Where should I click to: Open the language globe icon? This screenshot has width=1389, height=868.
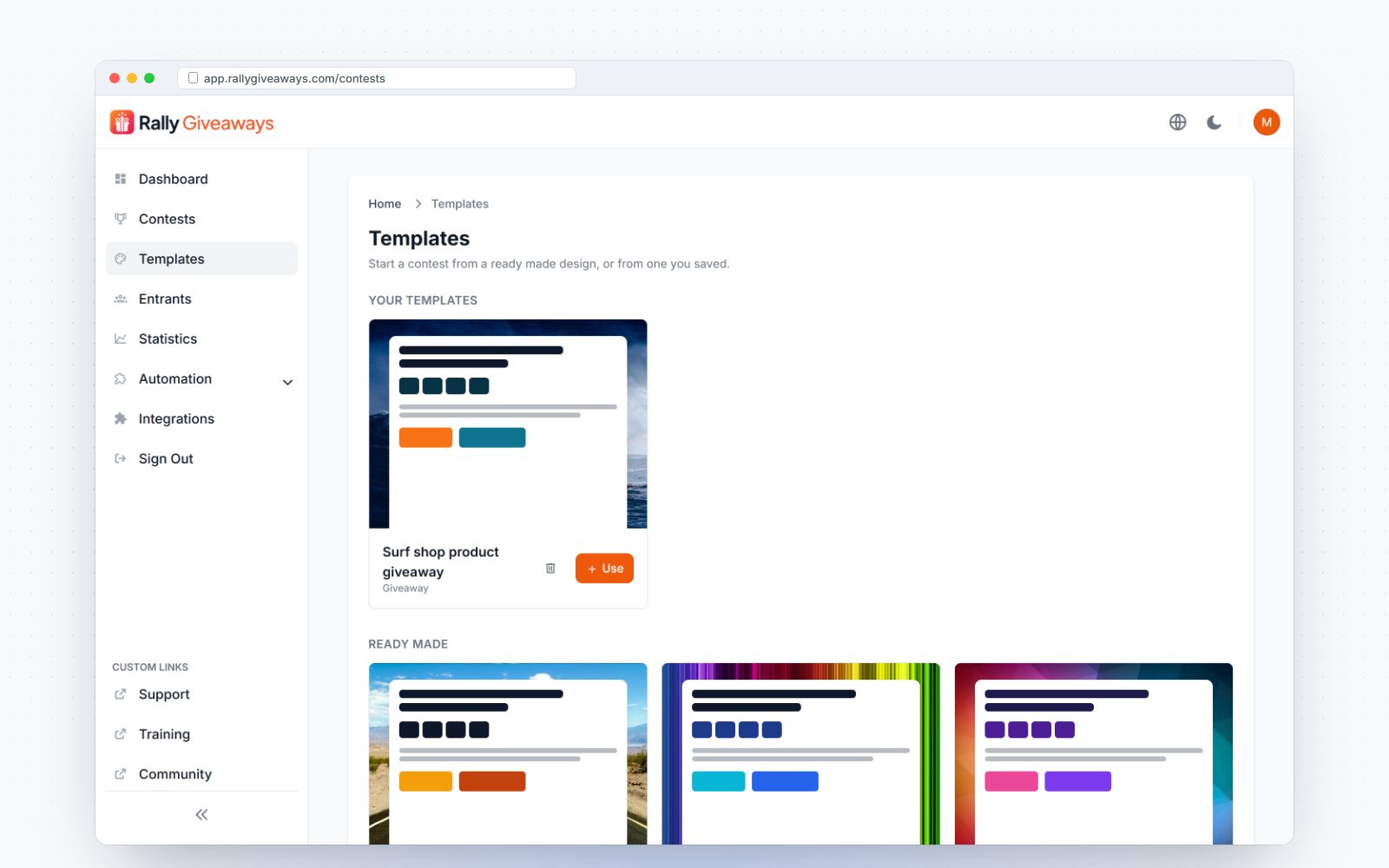click(1177, 122)
